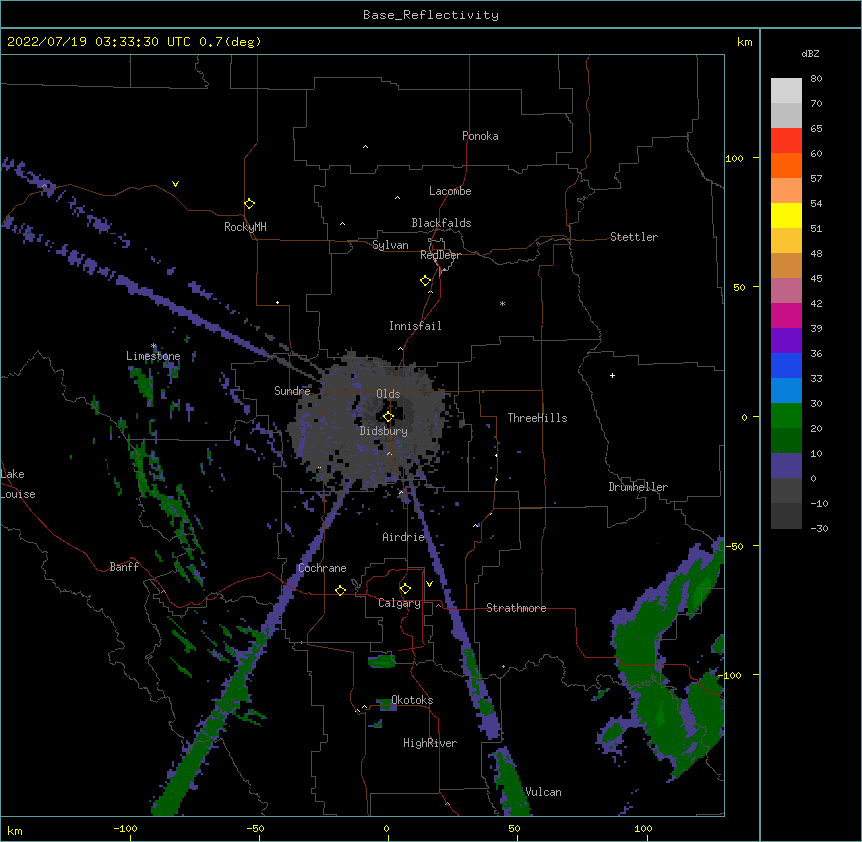The width and height of the screenshot is (862, 842).
Task: Pick the lightest grey 70-80 dBZ swatch
Action: coord(786,90)
